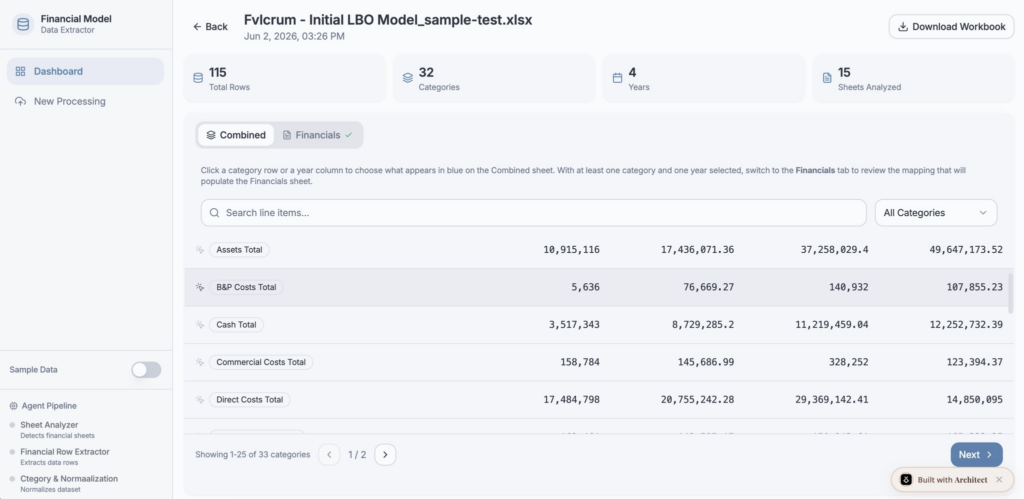Click the value 145,686.99
The image size is (1024, 499).
(706, 362)
